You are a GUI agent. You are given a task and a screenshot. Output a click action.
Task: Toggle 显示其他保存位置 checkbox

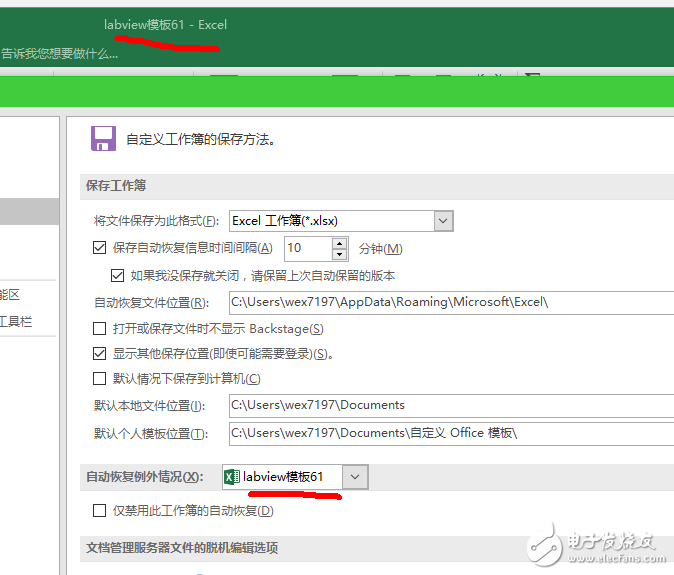(x=99, y=354)
